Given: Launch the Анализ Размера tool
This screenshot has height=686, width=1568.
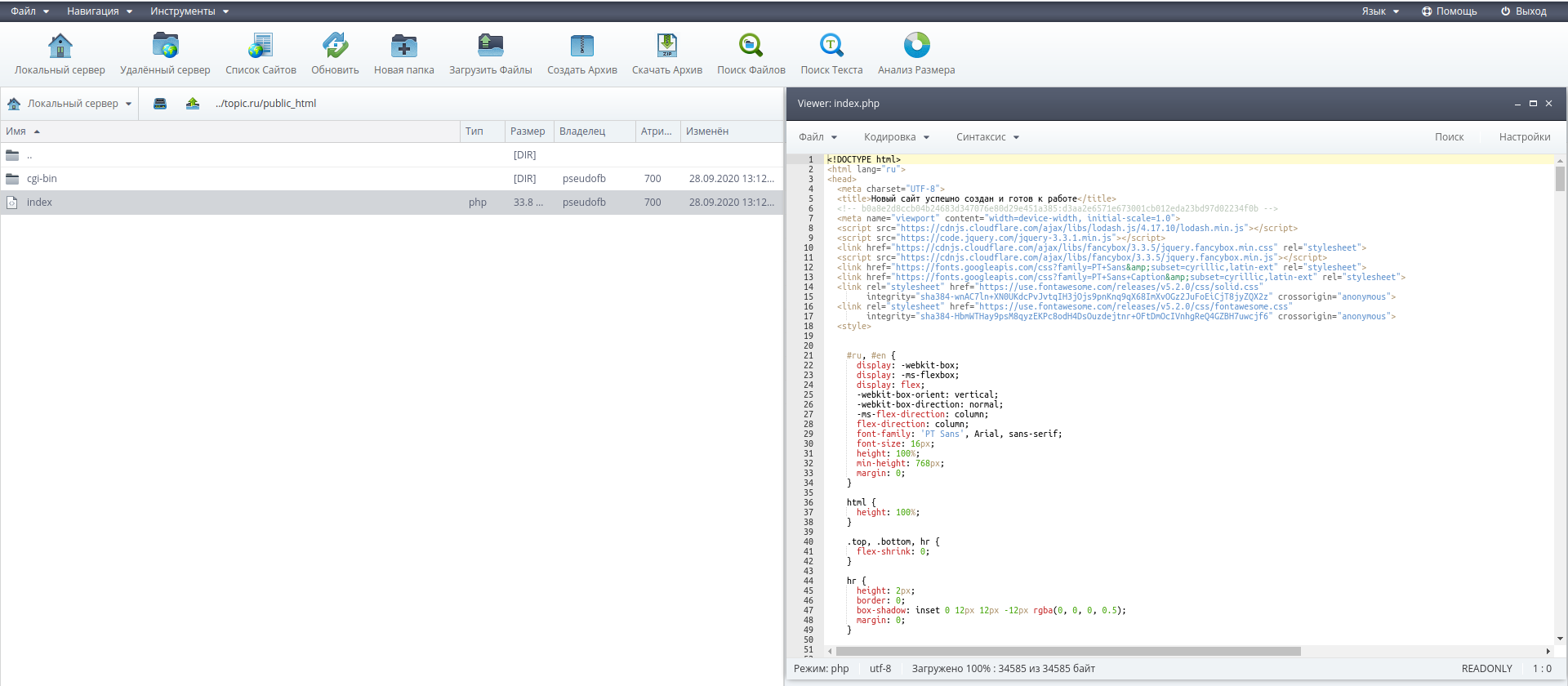Looking at the screenshot, I should point(916,46).
